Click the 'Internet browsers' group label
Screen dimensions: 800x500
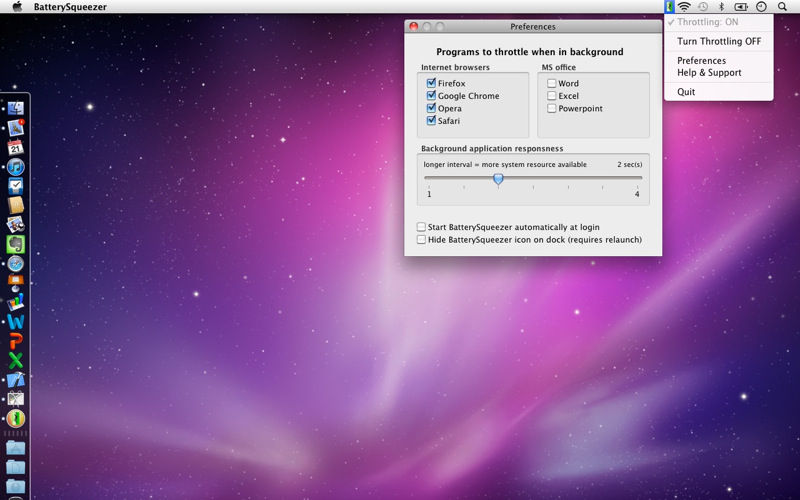coord(455,67)
